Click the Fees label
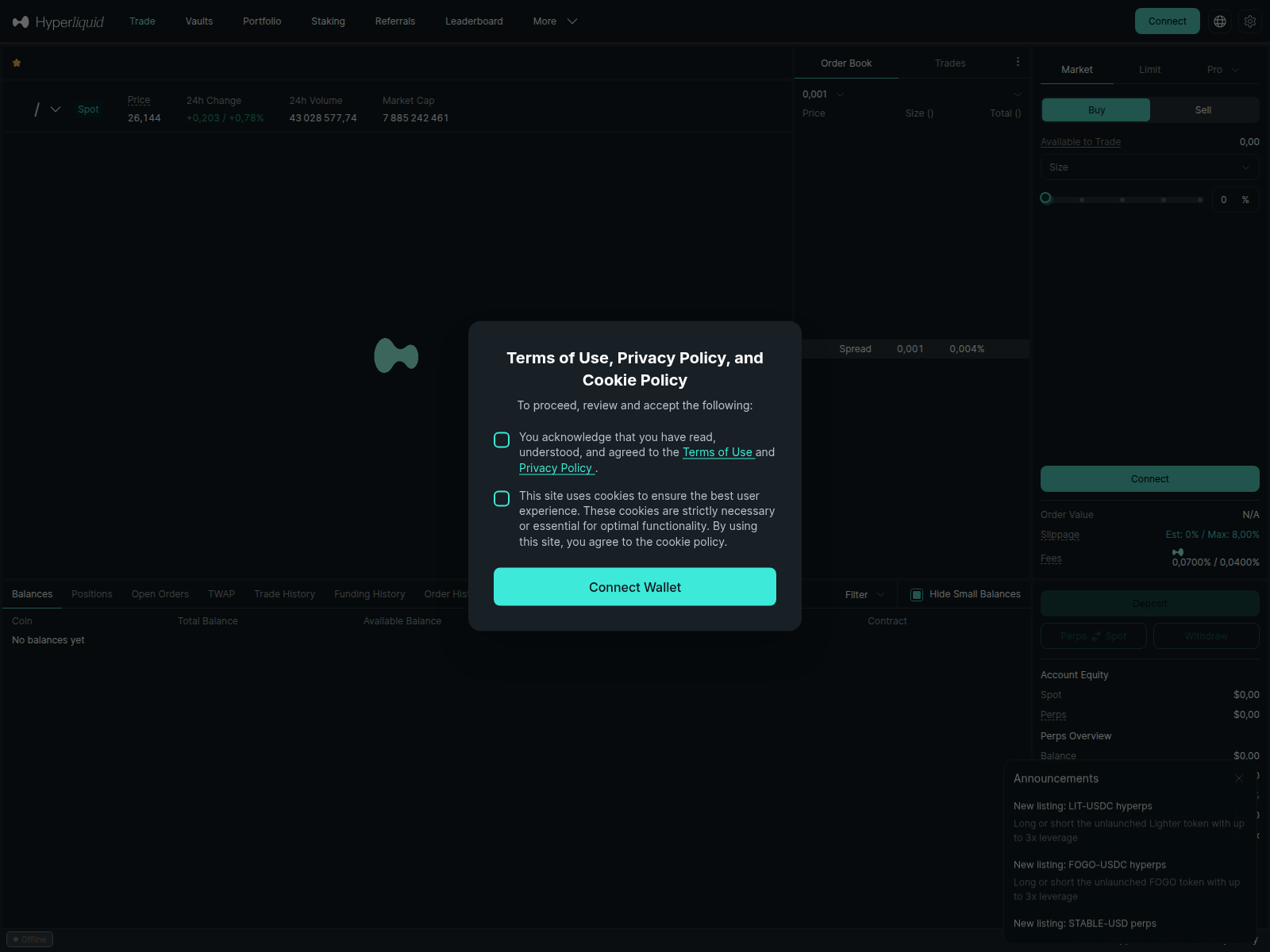 (1051, 559)
